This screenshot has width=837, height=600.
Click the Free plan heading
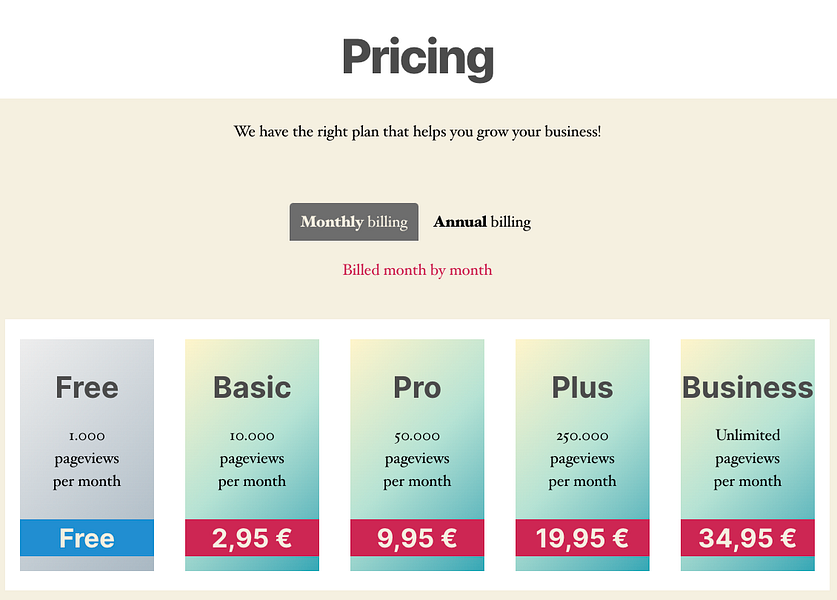click(x=87, y=387)
